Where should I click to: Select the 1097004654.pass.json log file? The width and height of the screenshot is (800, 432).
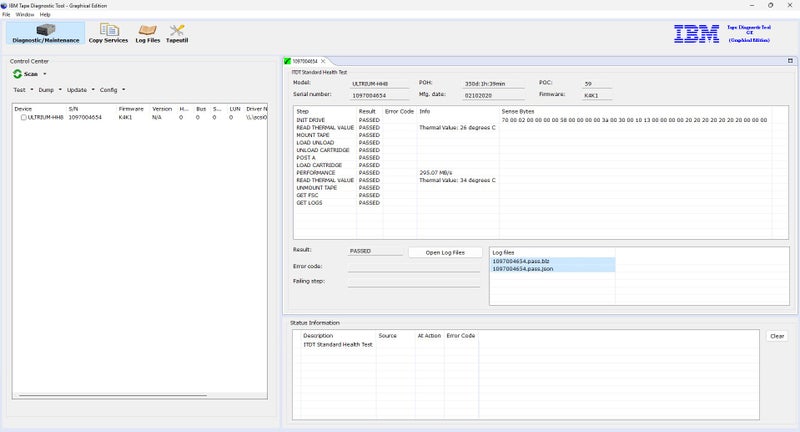(x=521, y=269)
